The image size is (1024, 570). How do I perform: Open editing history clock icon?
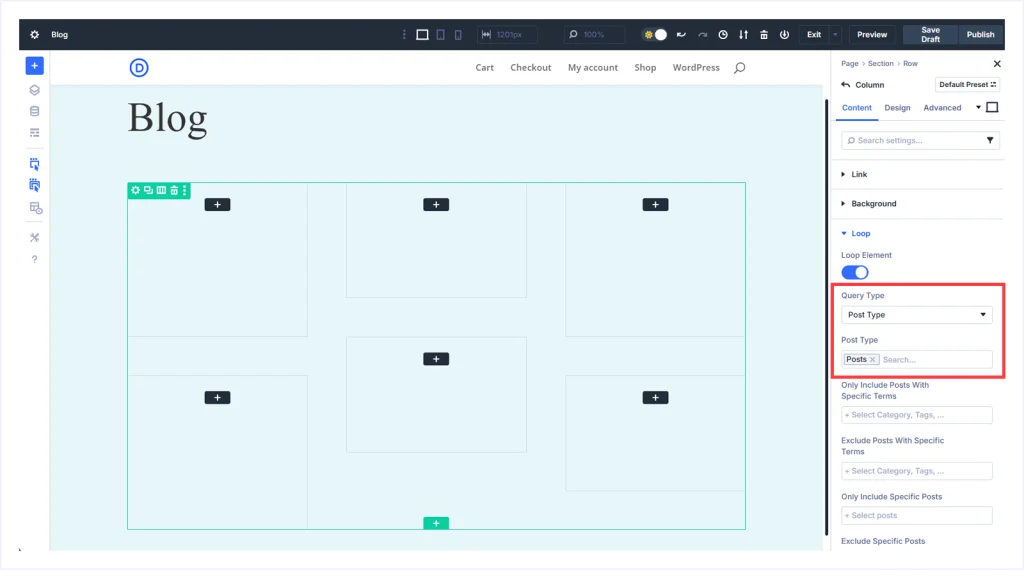click(723, 35)
